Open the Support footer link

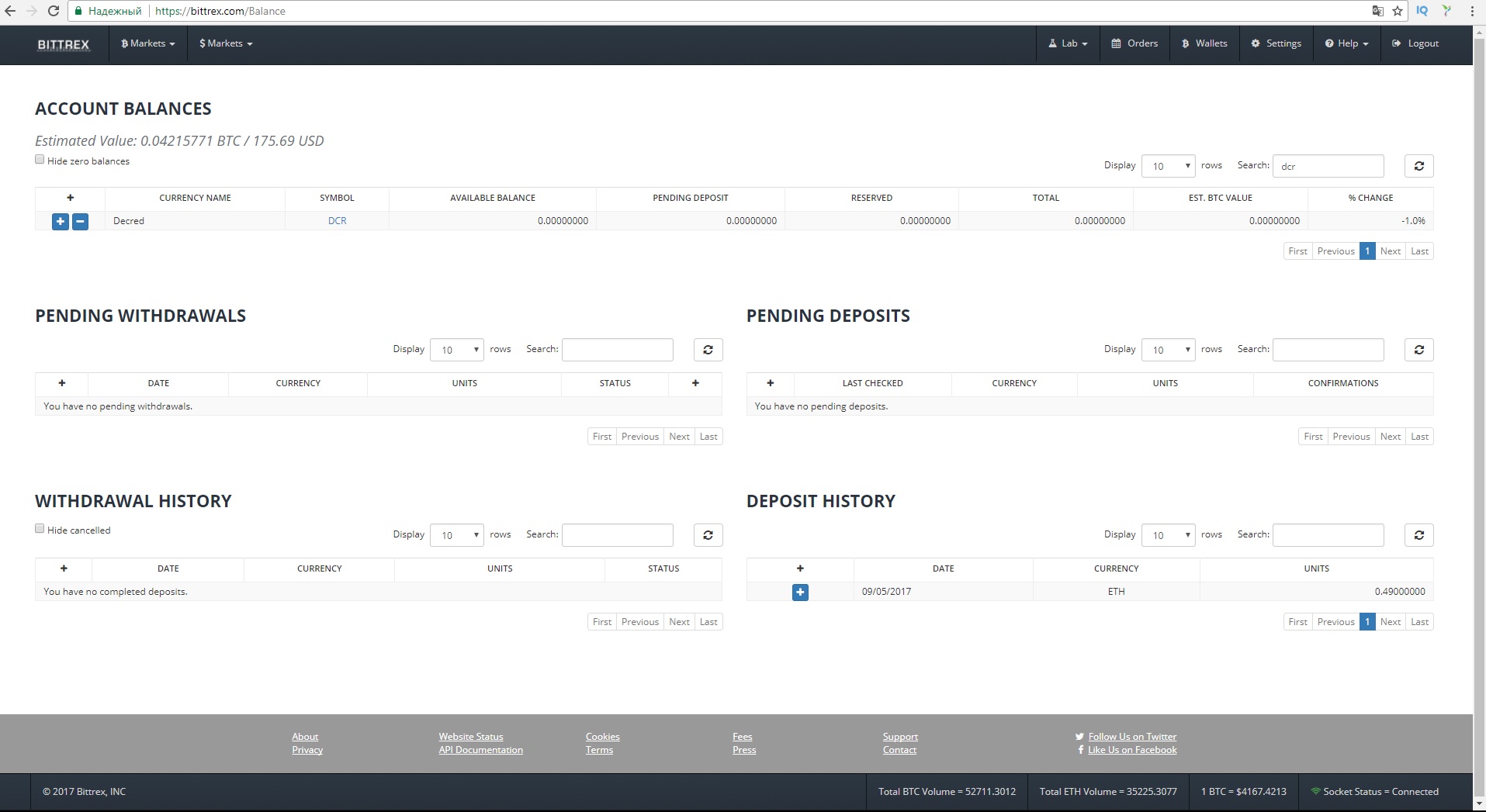tap(900, 737)
